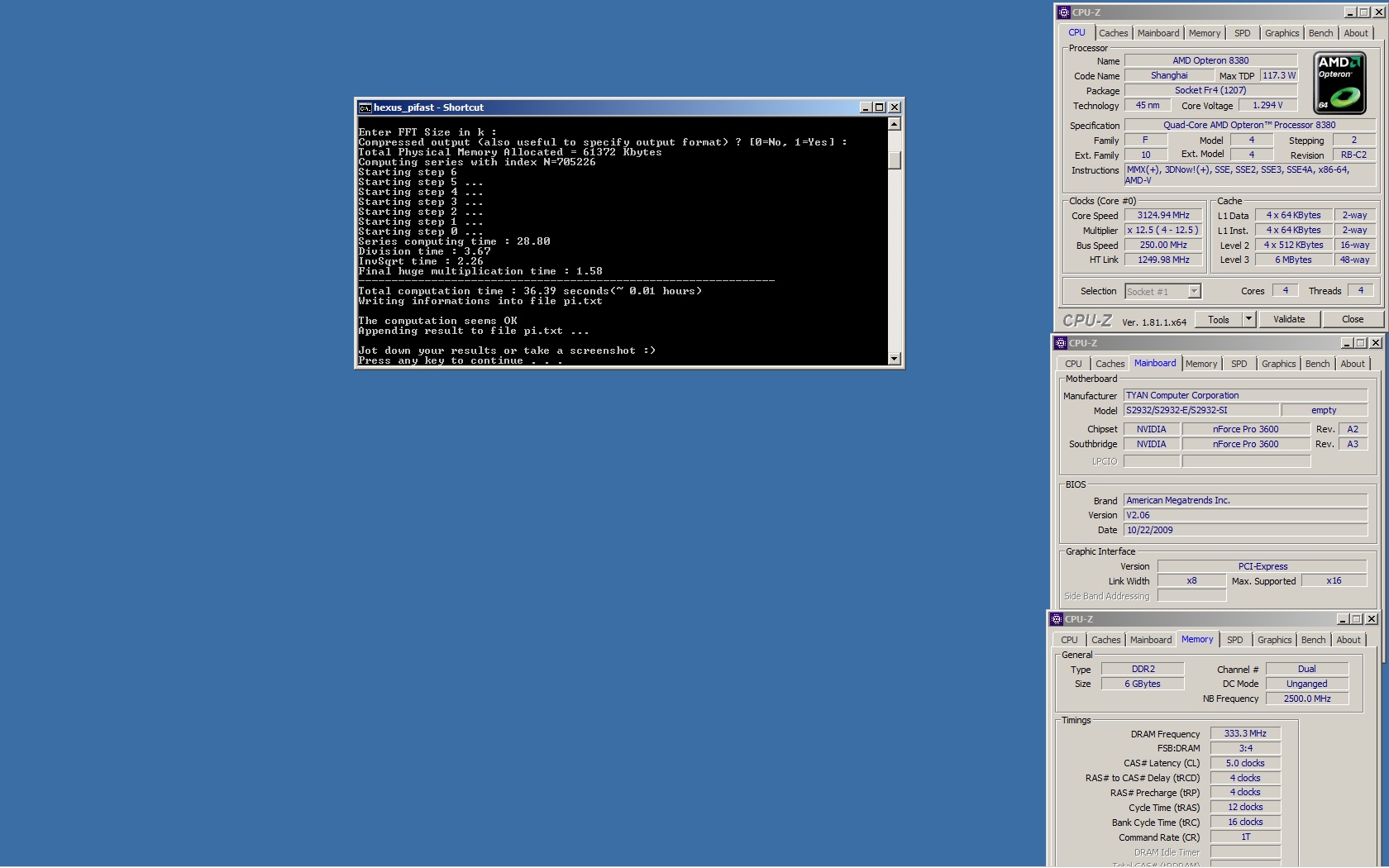Open the Tools dropdown arrow
1389x868 pixels.
pos(1248,319)
